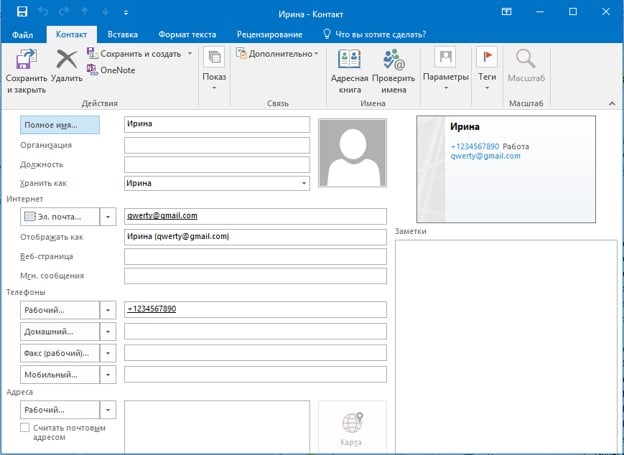Switch to the Контакт tab
Screen dimensions: 624x455
pos(72,35)
